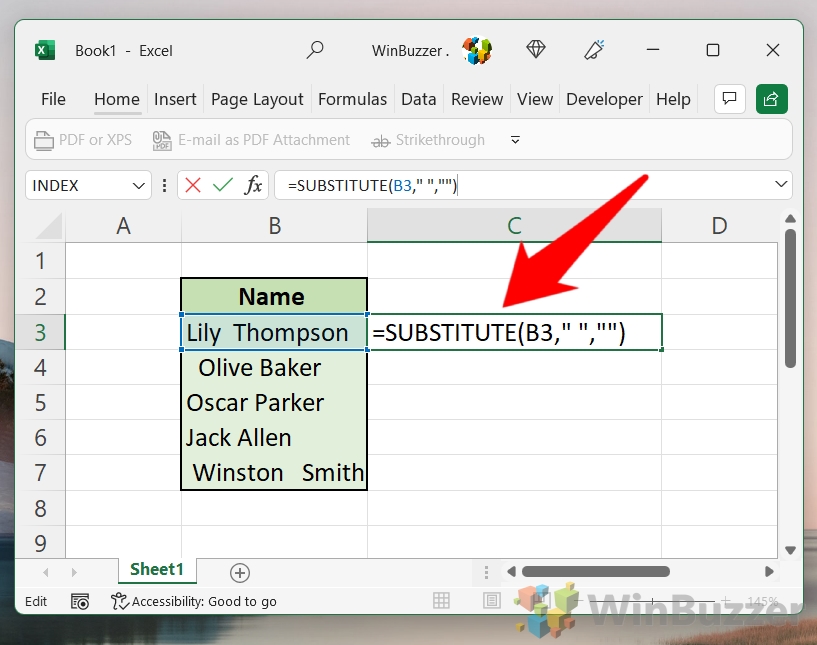Click the Jack Allen cell
The height and width of the screenshot is (645, 817).
point(274,438)
